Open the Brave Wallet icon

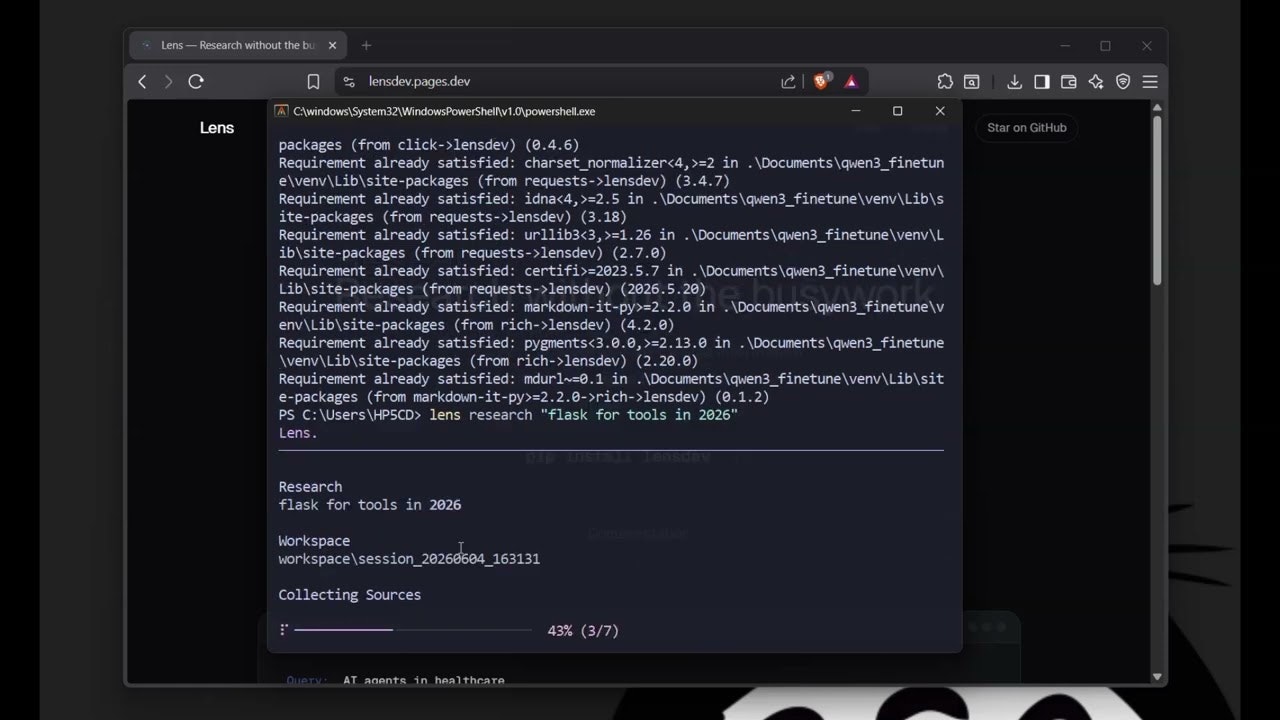tap(1069, 82)
